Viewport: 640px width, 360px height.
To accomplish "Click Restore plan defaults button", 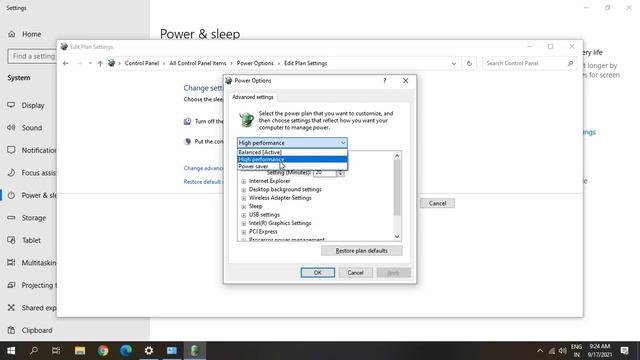I will pyautogui.click(x=362, y=251).
